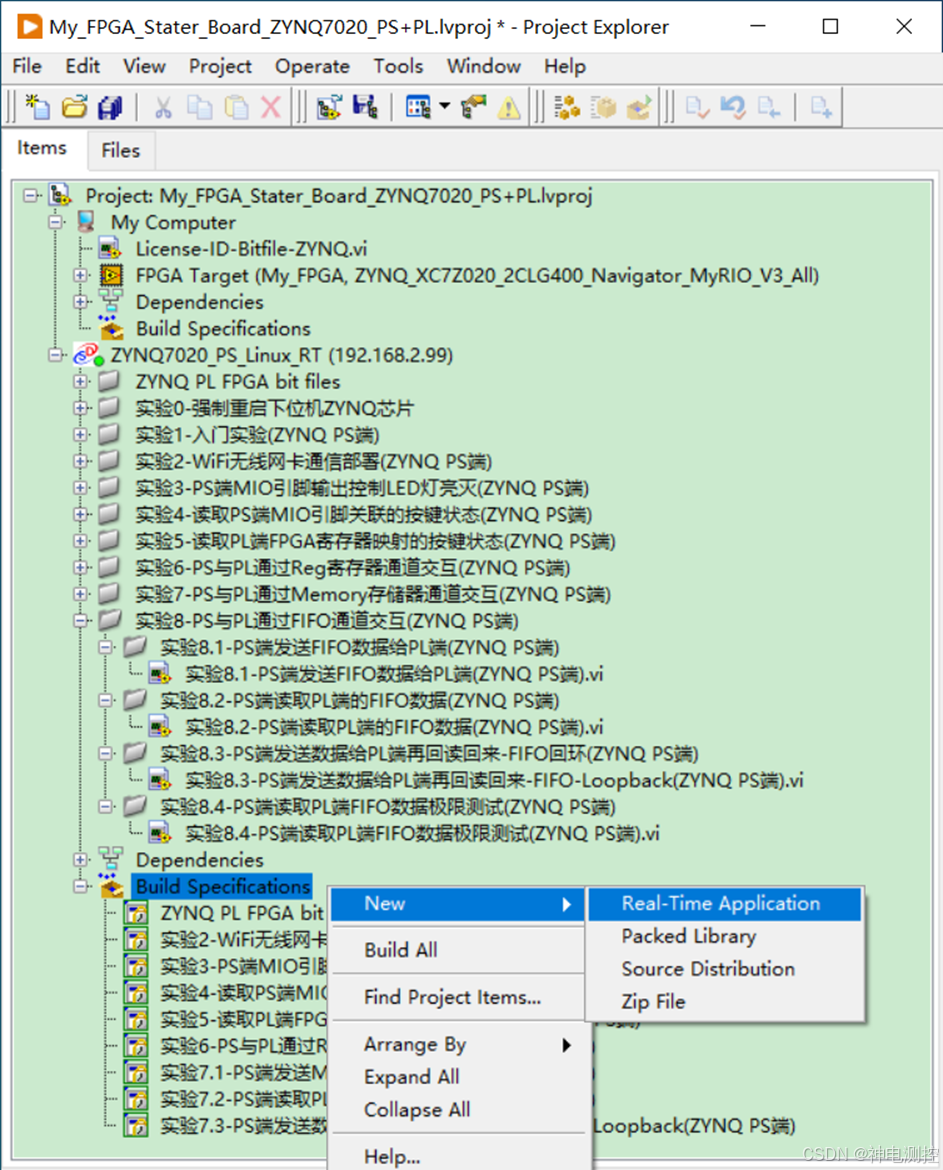
Task: Select Build All in context menu
Action: pos(458,950)
